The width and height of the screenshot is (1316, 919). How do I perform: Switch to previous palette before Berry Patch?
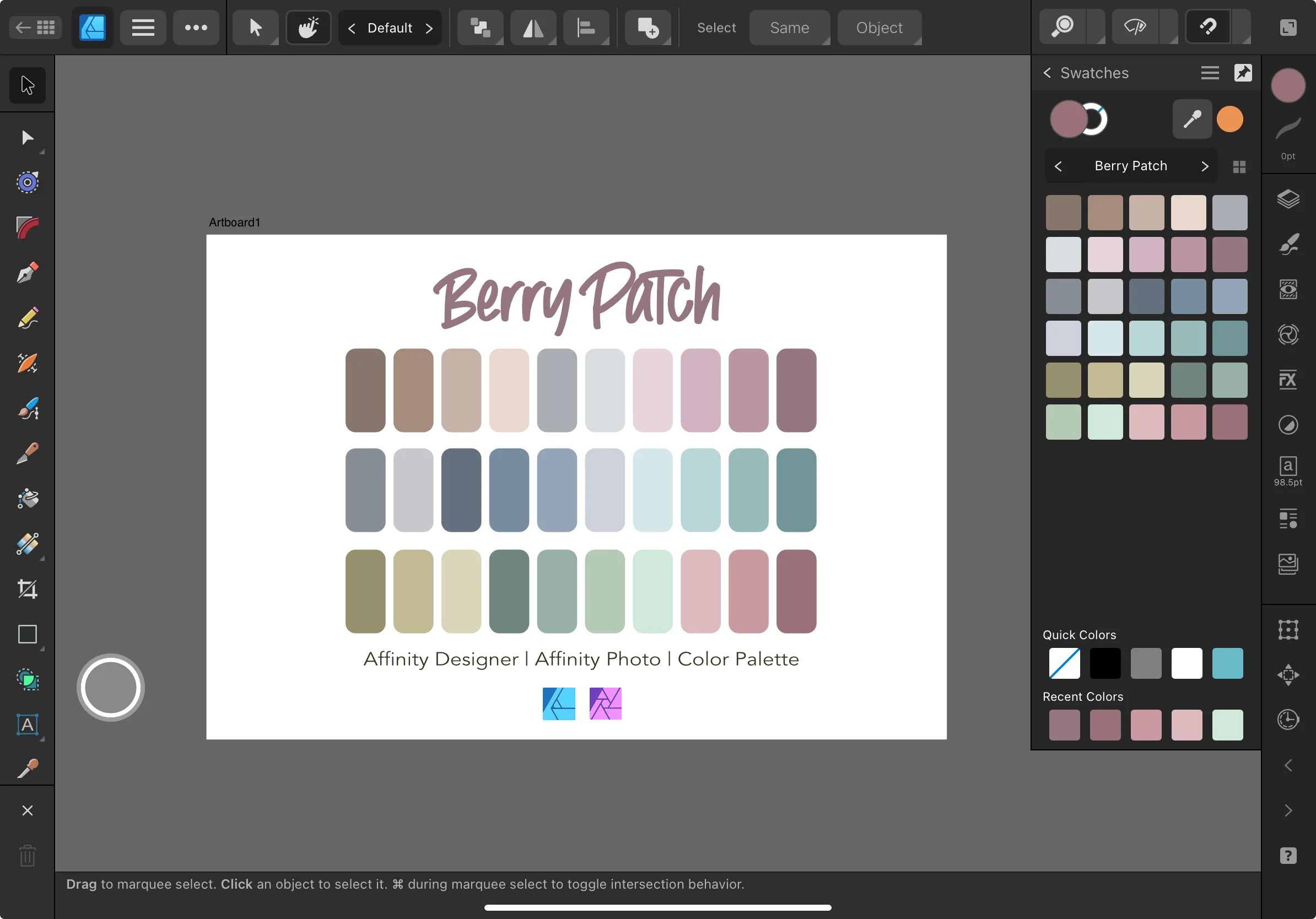[1058, 166]
